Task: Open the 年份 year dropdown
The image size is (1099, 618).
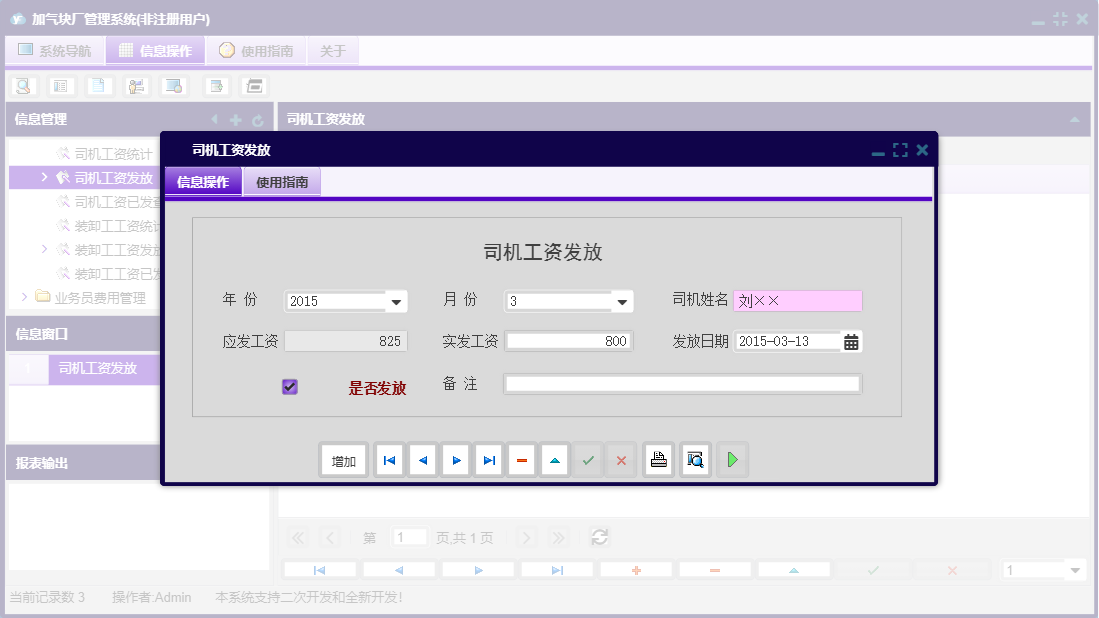Action: point(396,300)
